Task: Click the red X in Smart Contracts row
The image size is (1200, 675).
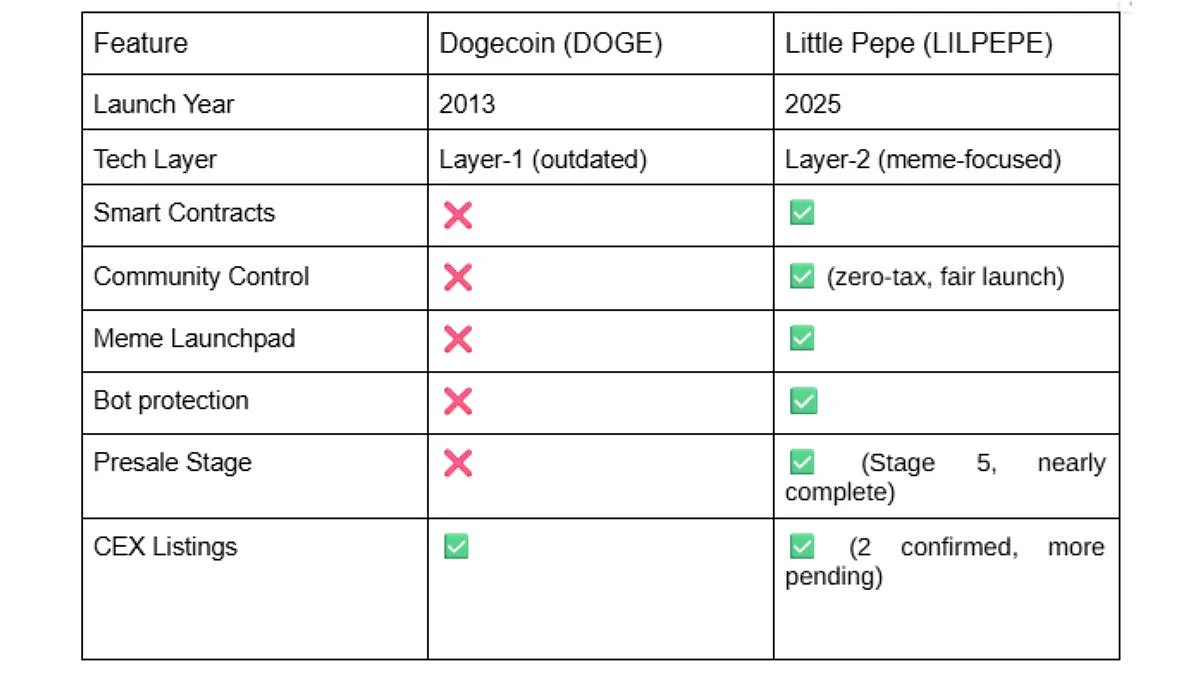Action: pos(457,214)
